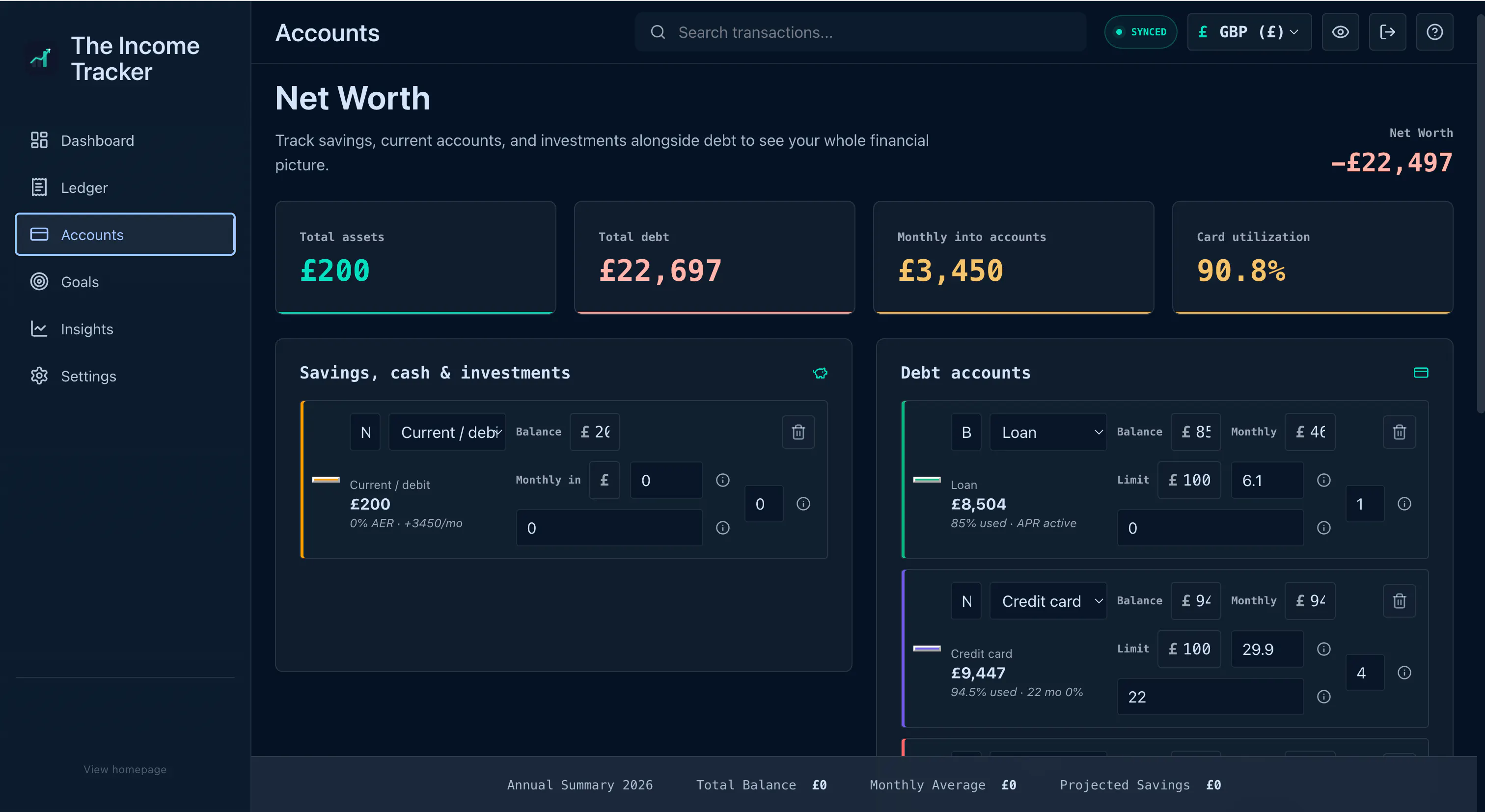Click the Current / debit name field N
Viewport: 1485px width, 812px height.
coord(365,432)
